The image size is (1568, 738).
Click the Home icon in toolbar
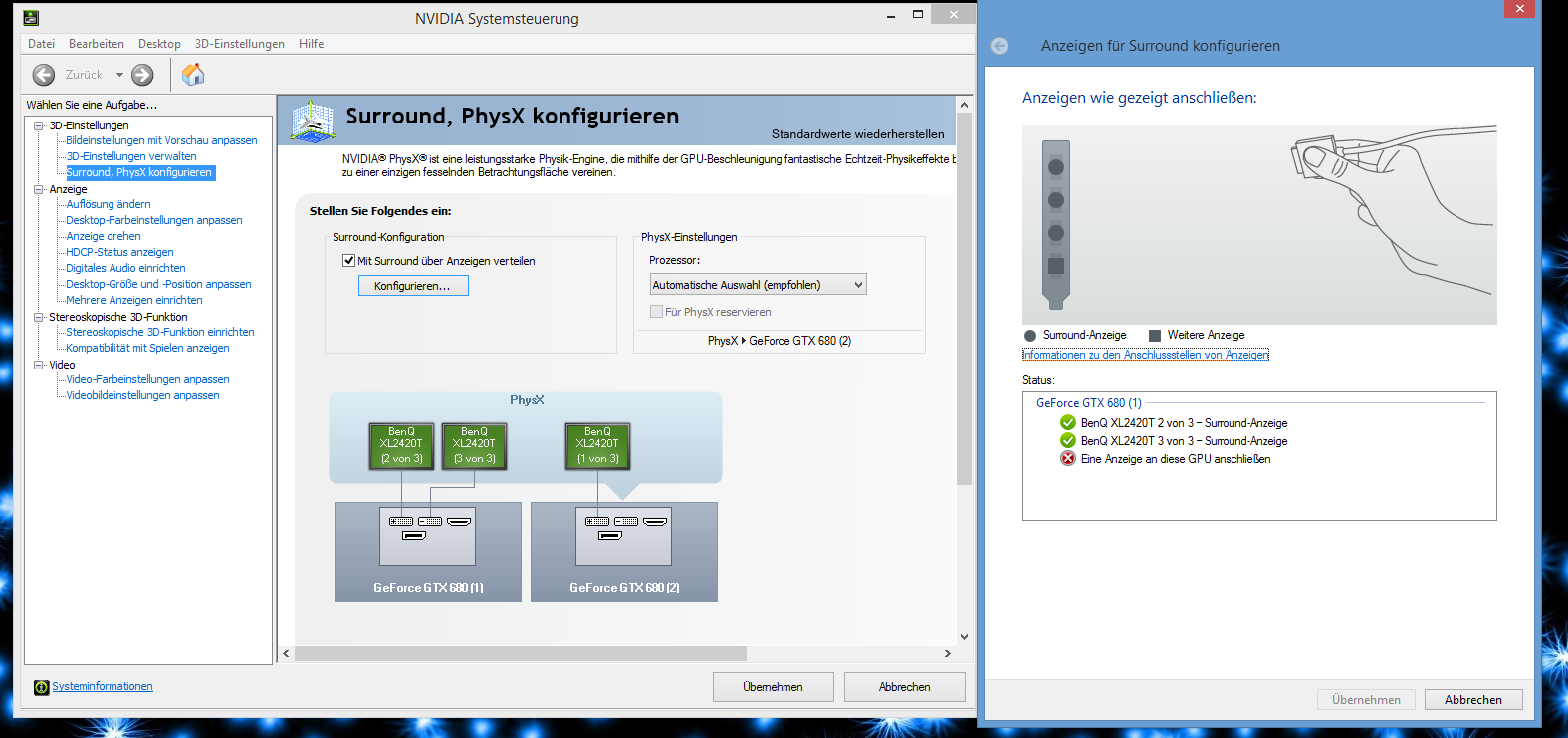coord(193,74)
